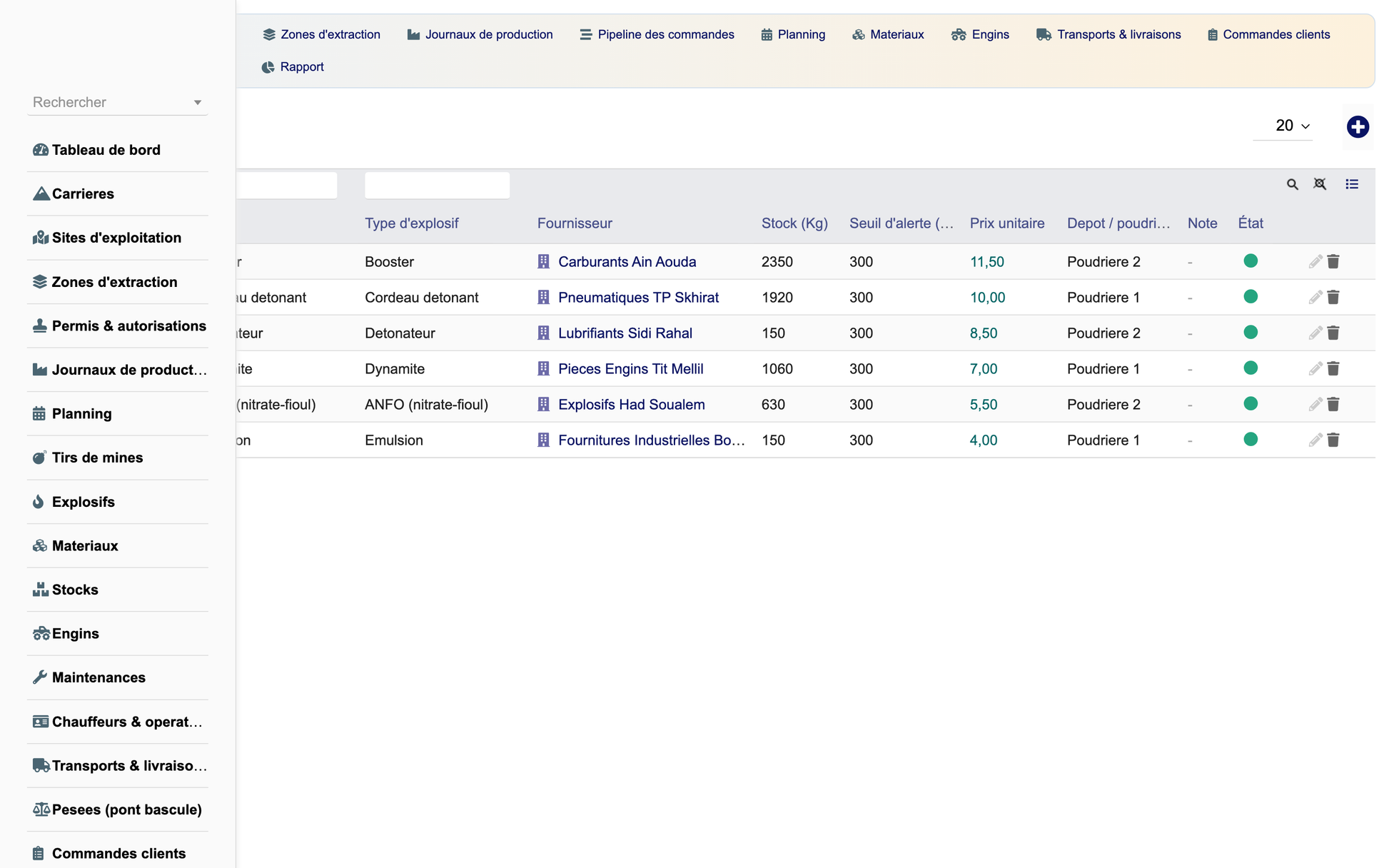Click building icon beside Explosifs Had Soualem
This screenshot has height=868, width=1389.
[x=543, y=405]
